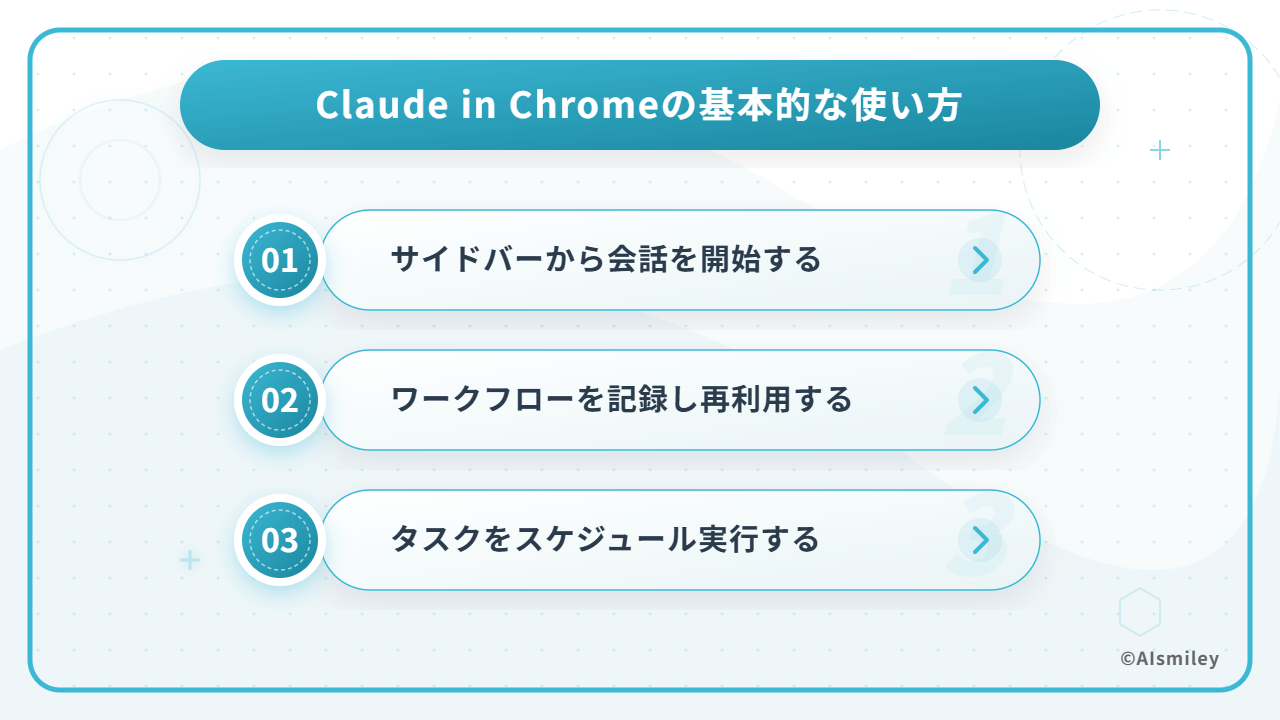Click the ©AIsmiley watermark text
Viewport: 1280px width, 720px height.
(1169, 658)
